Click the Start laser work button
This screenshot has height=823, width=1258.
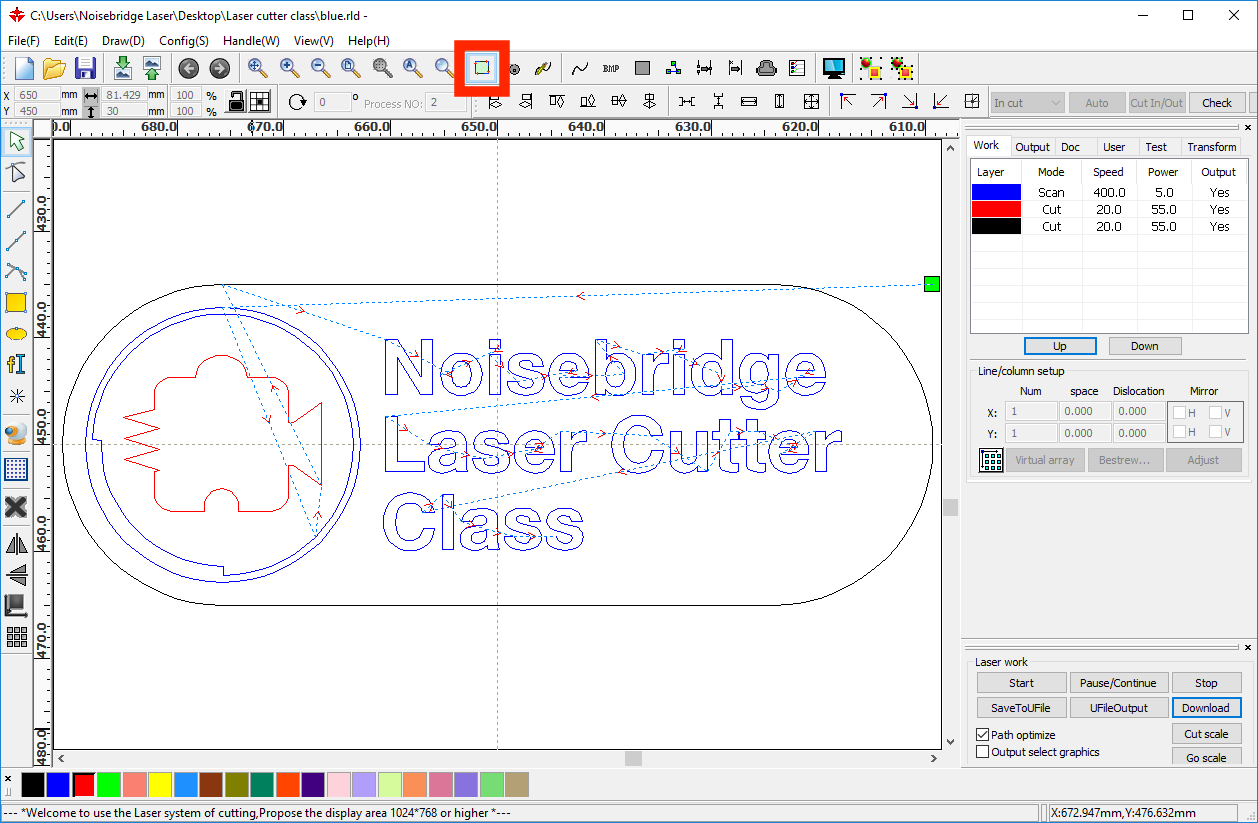tap(1021, 683)
